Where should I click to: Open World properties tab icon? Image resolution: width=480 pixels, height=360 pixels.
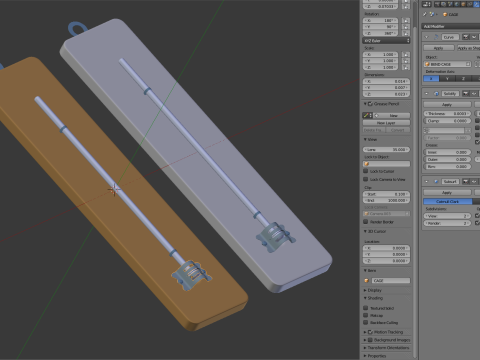point(457,4)
